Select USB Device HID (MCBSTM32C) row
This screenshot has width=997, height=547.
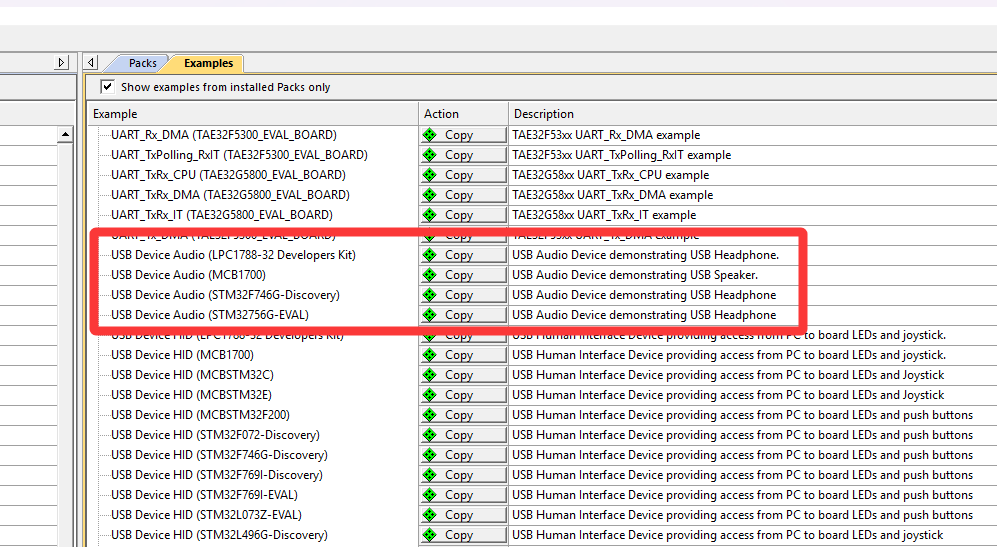click(x=193, y=375)
